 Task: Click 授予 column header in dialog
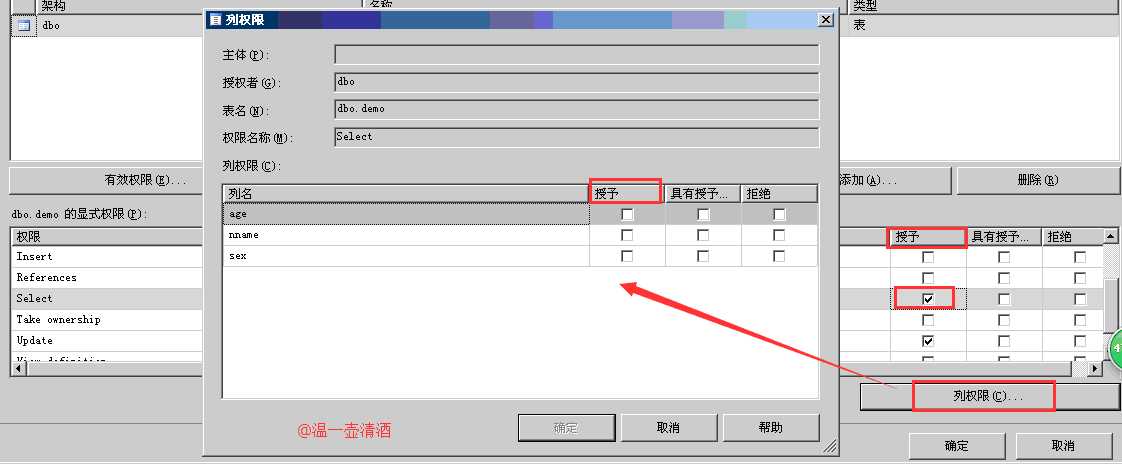point(627,193)
